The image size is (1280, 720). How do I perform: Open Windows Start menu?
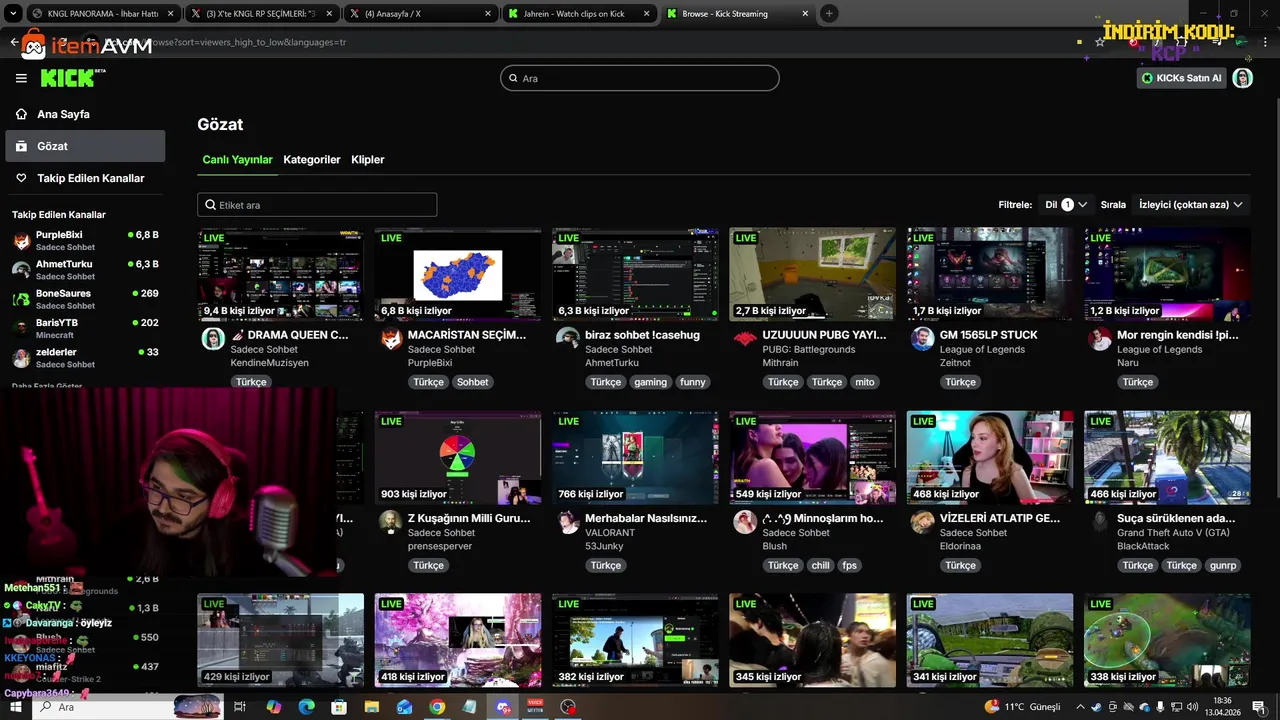15,707
